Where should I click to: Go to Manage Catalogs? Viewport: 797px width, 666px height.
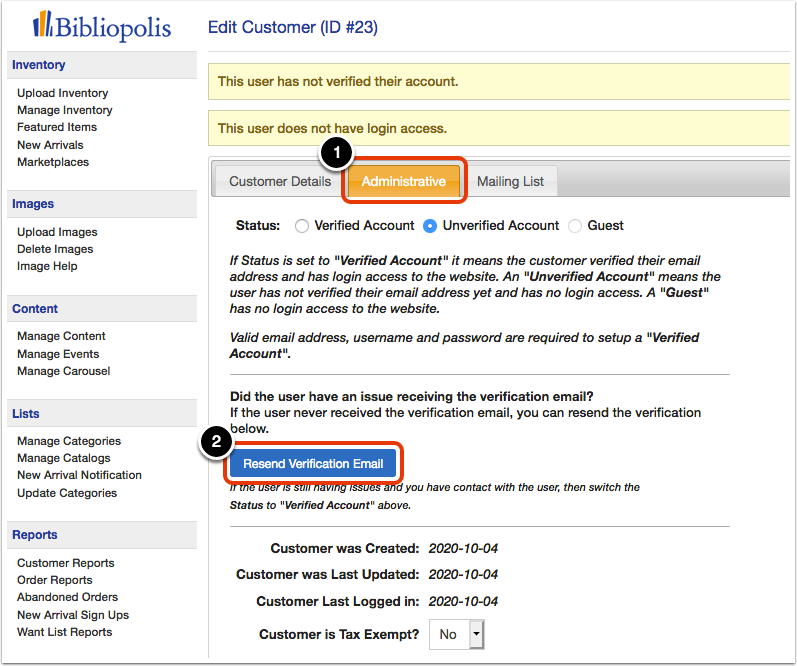64,458
